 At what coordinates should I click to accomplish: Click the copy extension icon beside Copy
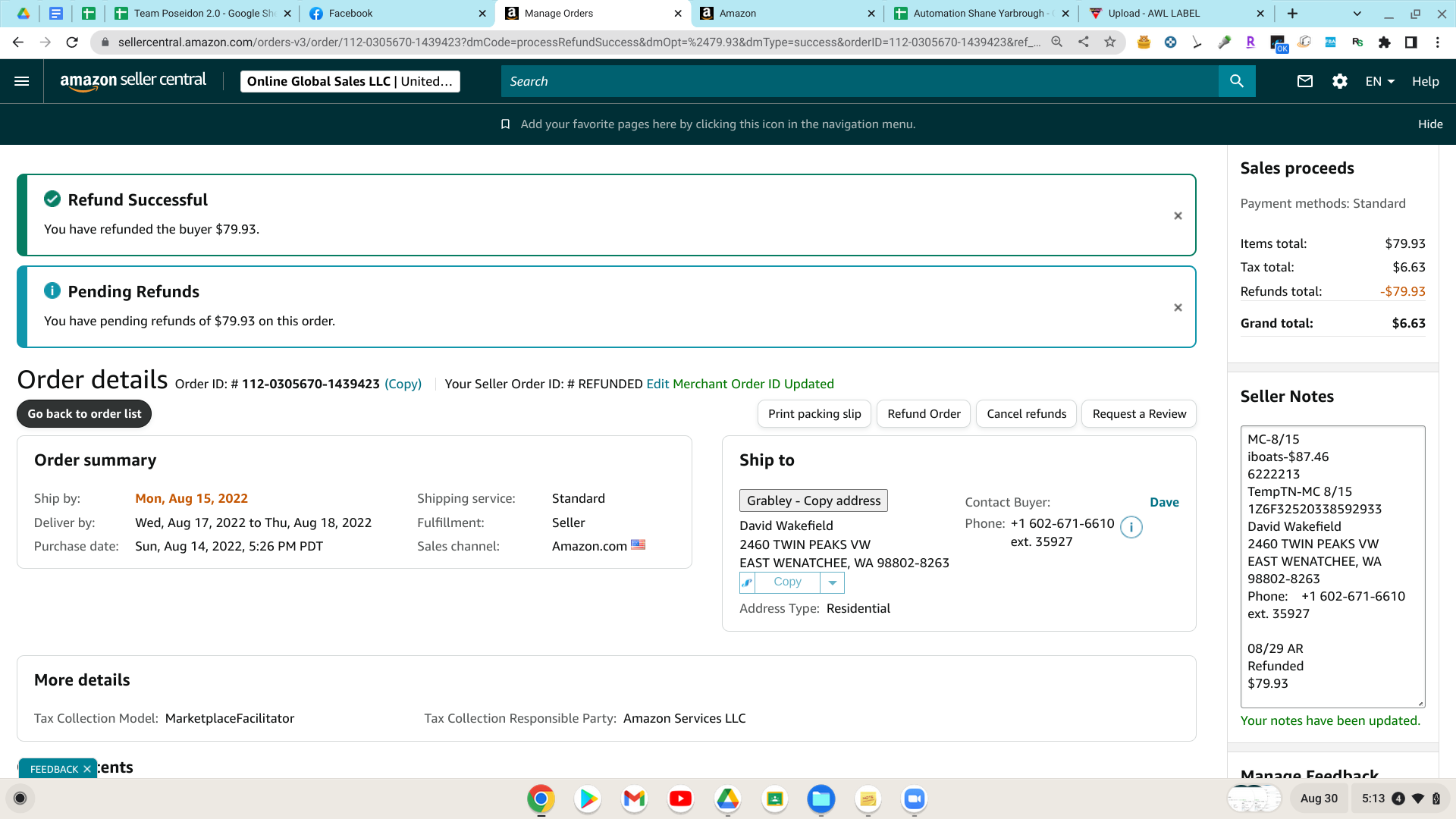click(748, 582)
